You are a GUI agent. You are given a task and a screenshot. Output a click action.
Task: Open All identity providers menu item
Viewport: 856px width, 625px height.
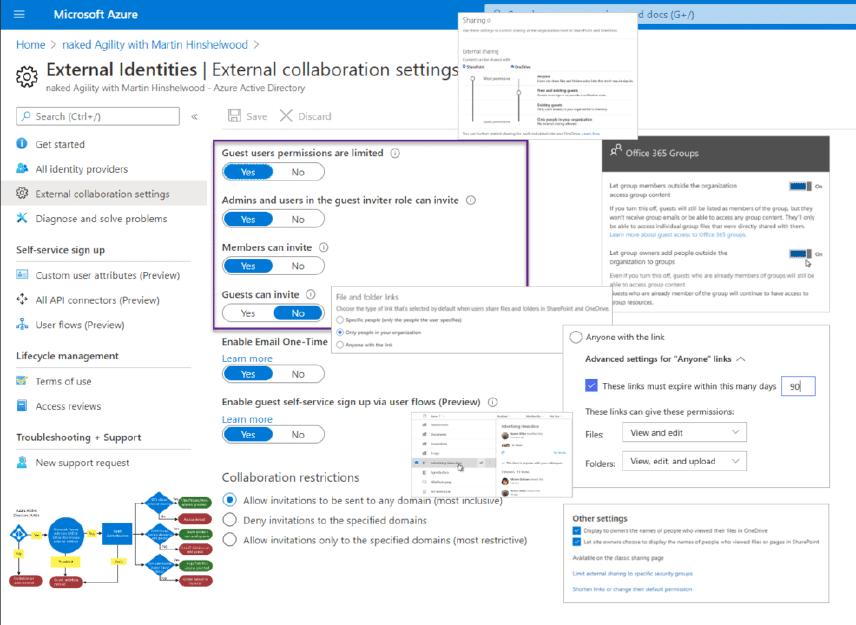pos(82,169)
